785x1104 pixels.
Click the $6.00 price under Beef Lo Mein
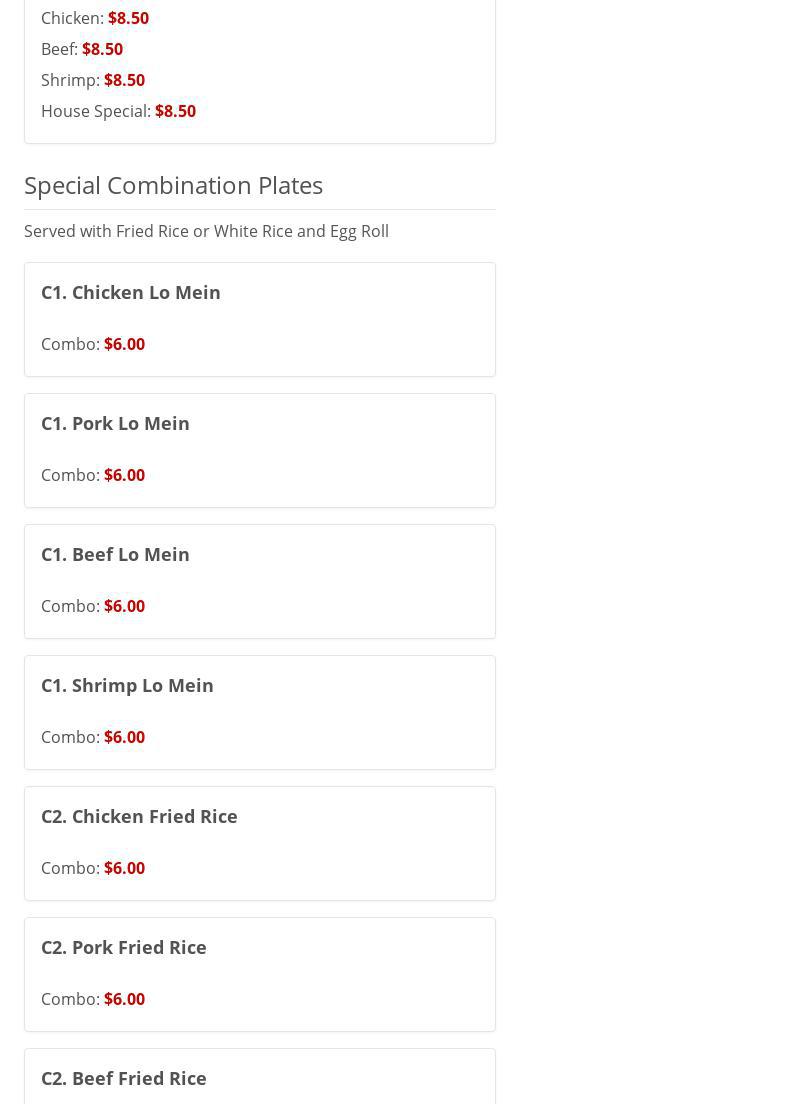tap(124, 606)
